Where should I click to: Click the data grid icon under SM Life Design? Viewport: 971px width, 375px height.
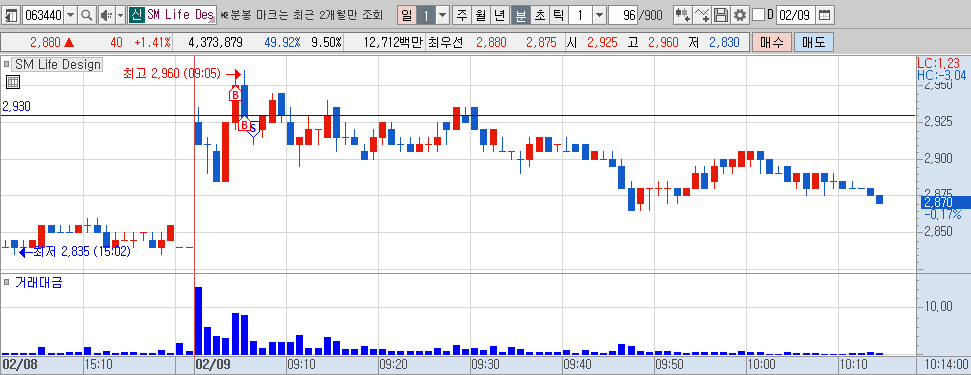tap(12, 82)
